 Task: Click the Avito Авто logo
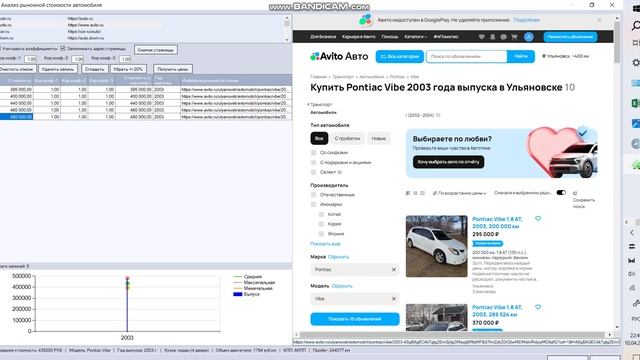339,56
